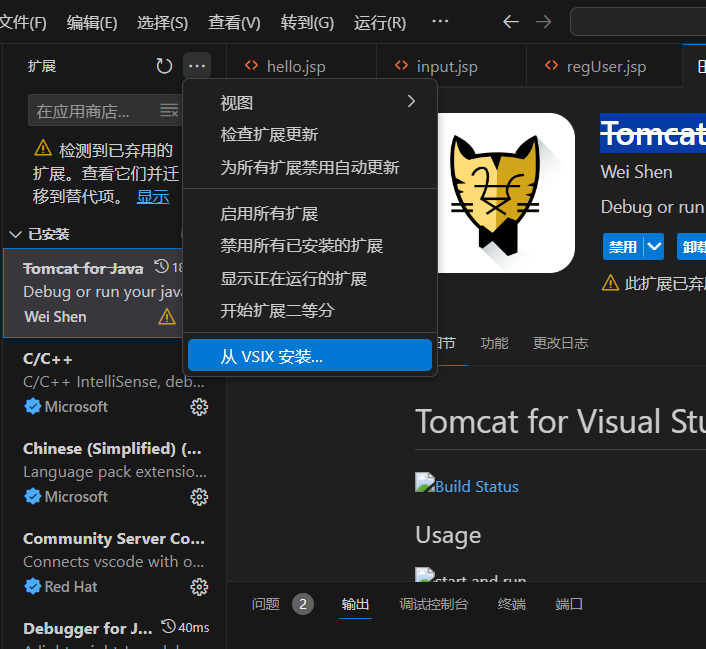706x649 pixels.
Task: Choose 启用所有扩展
Action: 310,213
